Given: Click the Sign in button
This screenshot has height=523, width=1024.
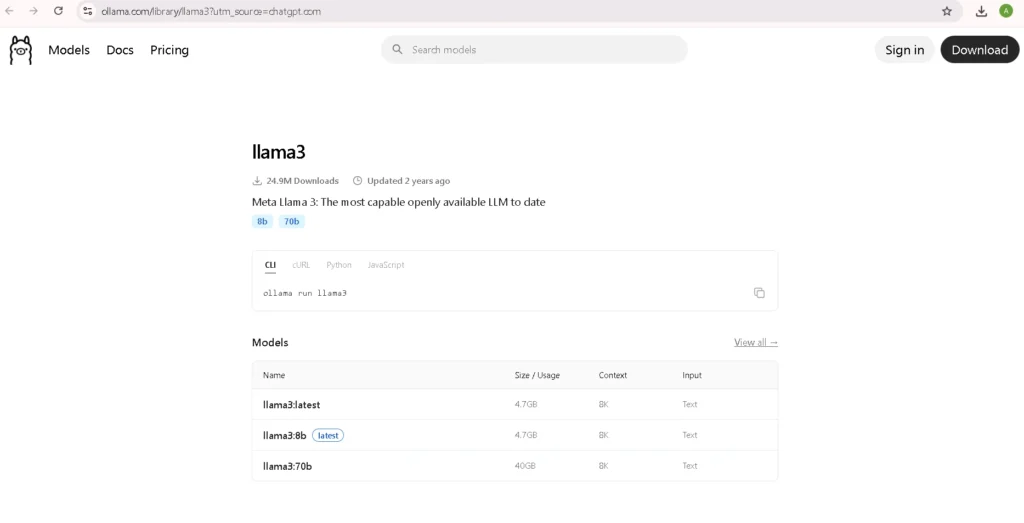Looking at the screenshot, I should pos(904,50).
